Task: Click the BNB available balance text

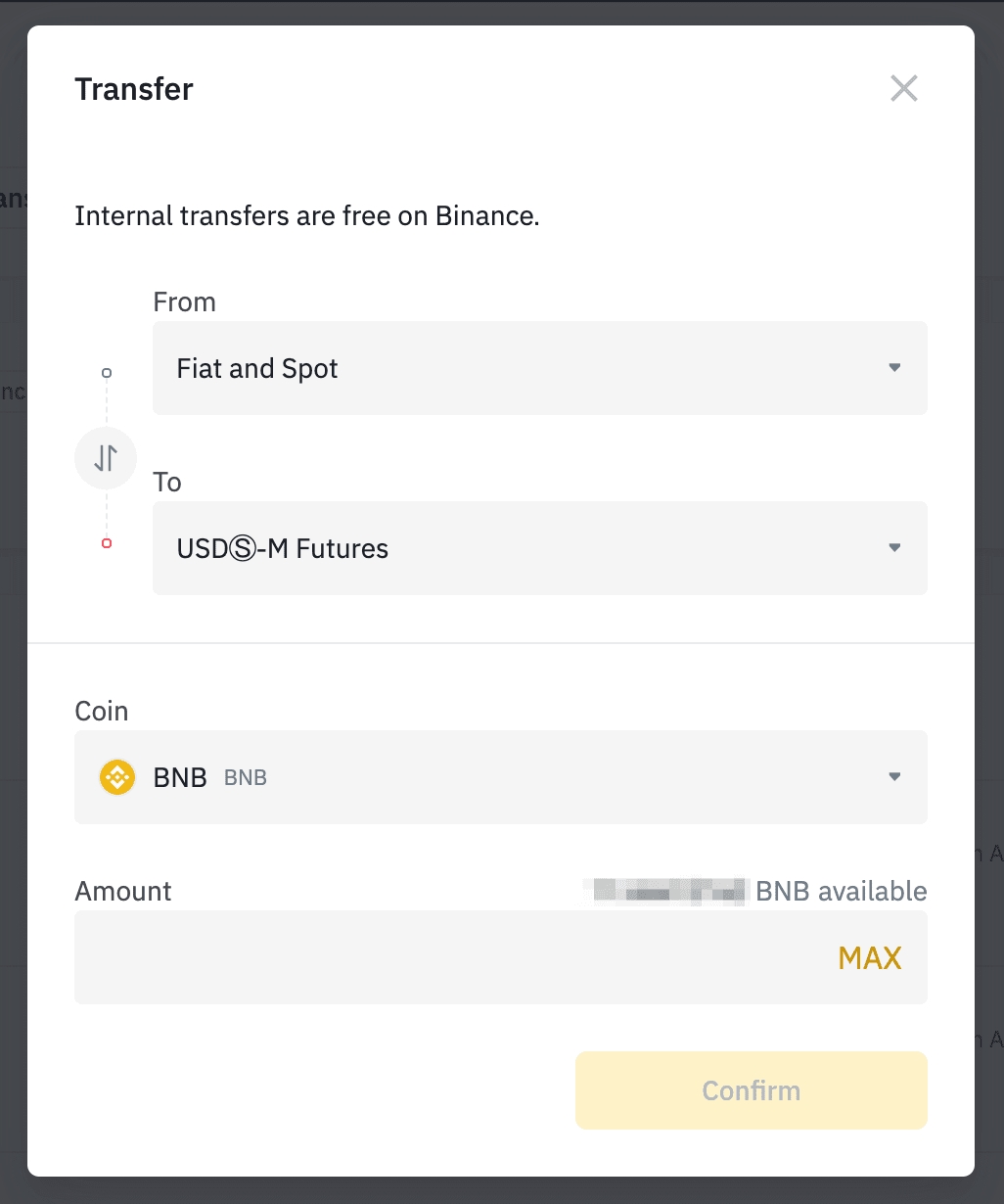Action: coord(841,892)
